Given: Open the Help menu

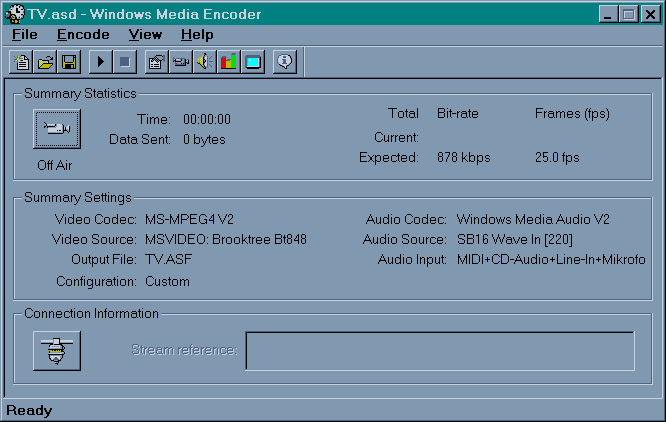Looking at the screenshot, I should pyautogui.click(x=197, y=34).
